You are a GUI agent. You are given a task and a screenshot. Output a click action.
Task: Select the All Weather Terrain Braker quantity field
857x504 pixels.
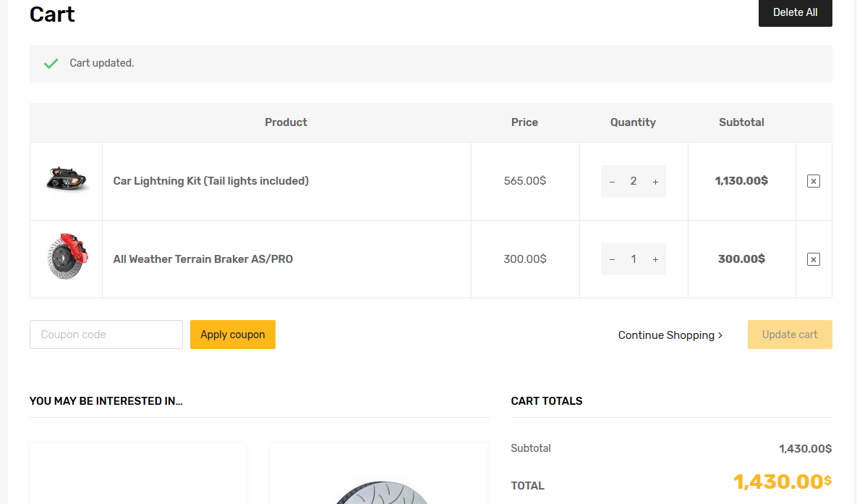(x=633, y=259)
